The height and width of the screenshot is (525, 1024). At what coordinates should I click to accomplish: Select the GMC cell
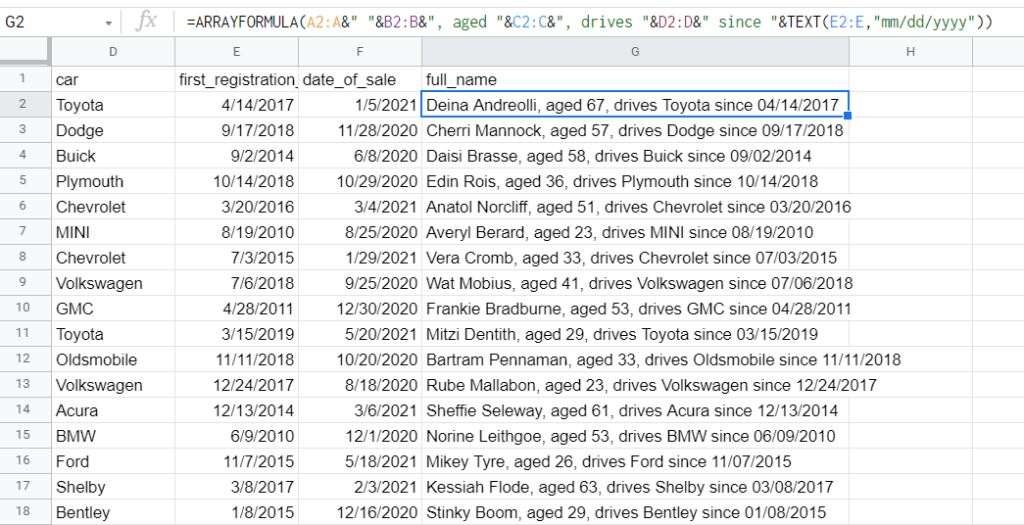tap(113, 308)
